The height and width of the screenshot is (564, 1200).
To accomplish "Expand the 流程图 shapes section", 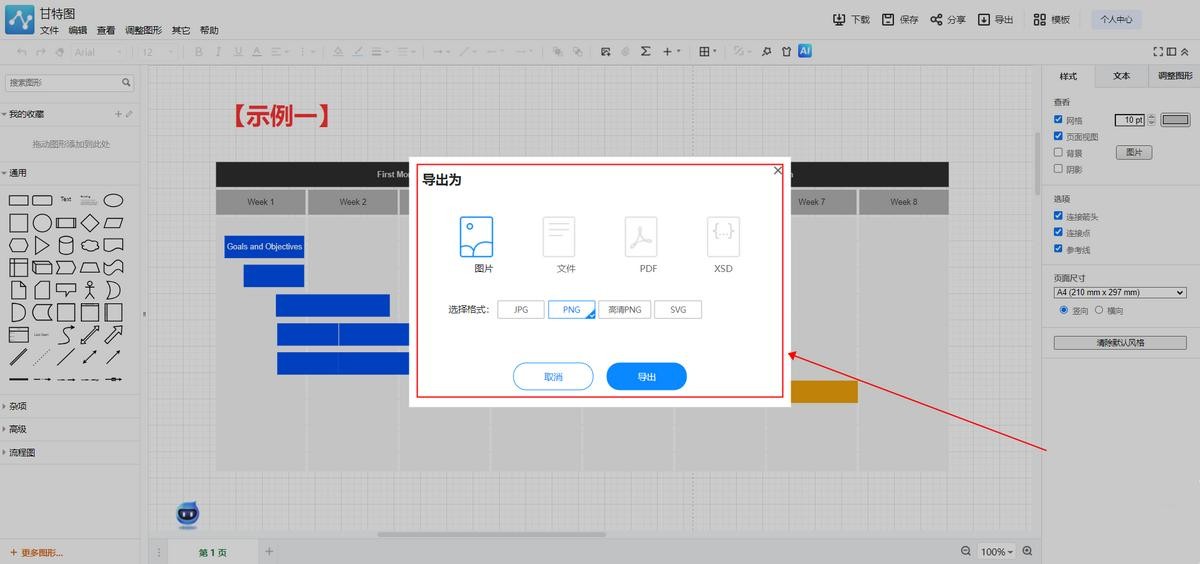I will pos(22,452).
